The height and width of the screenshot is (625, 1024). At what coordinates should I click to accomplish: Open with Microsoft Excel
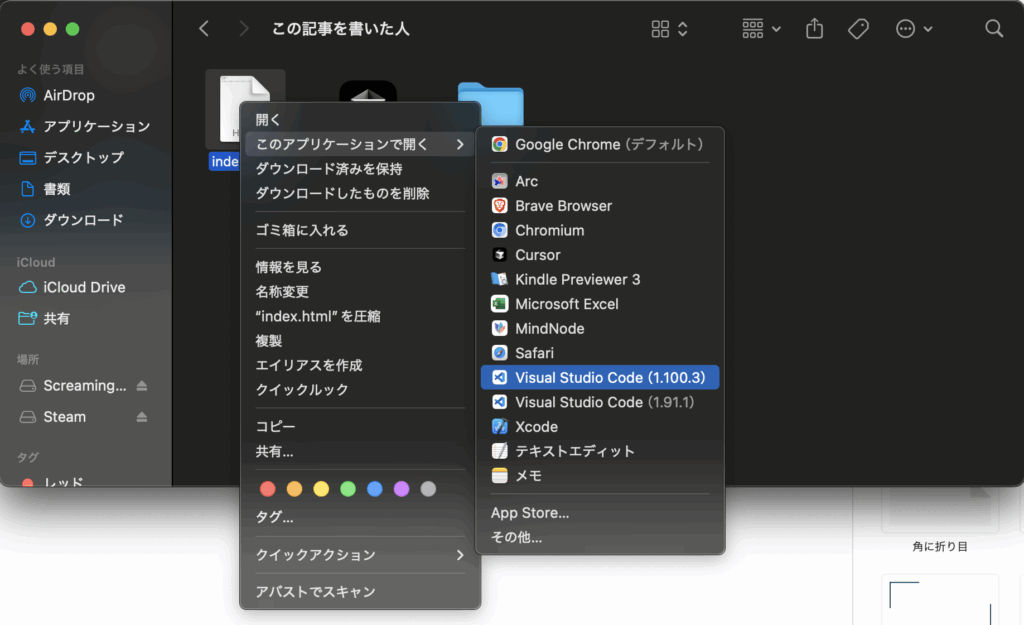pyautogui.click(x=600, y=304)
